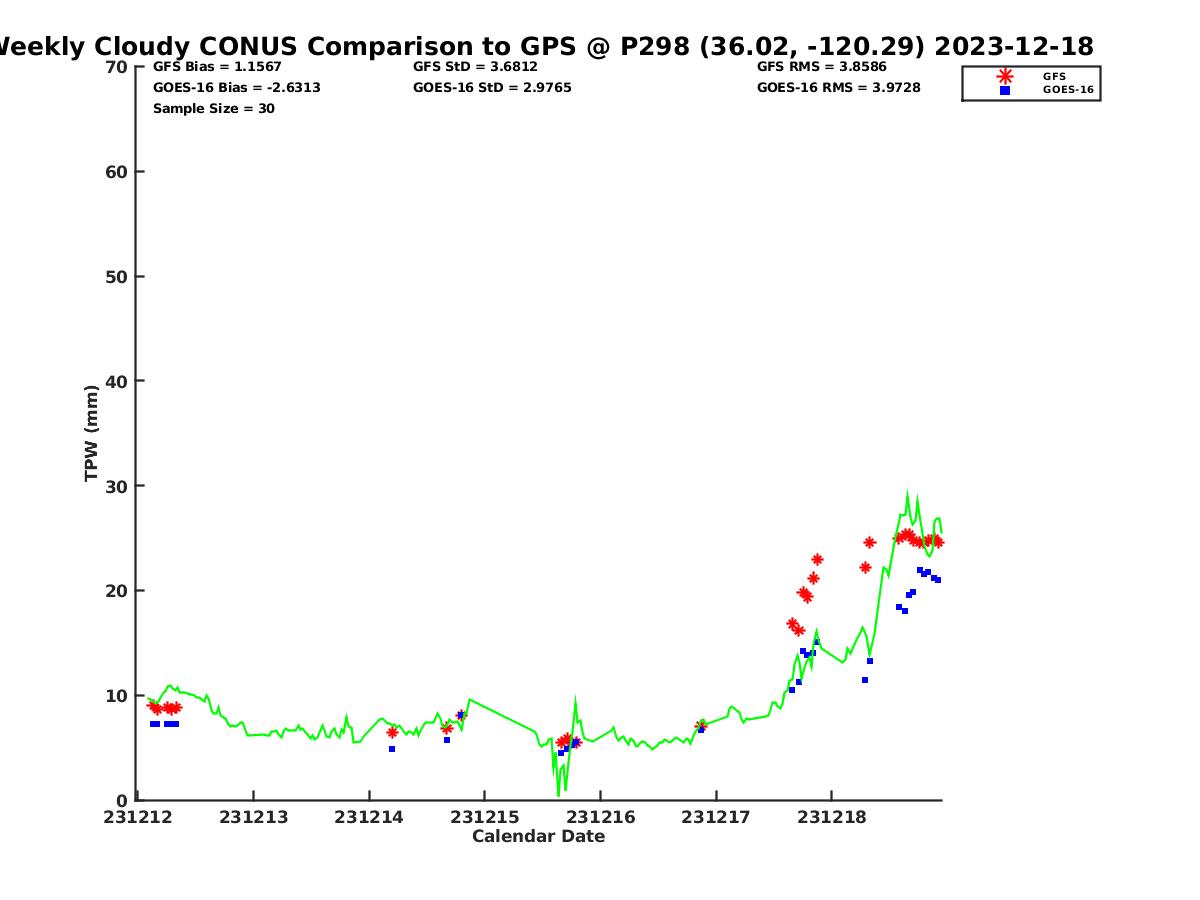Select the blue square just below the 231214 asterisk
This screenshot has height=900, width=1200.
(392, 749)
